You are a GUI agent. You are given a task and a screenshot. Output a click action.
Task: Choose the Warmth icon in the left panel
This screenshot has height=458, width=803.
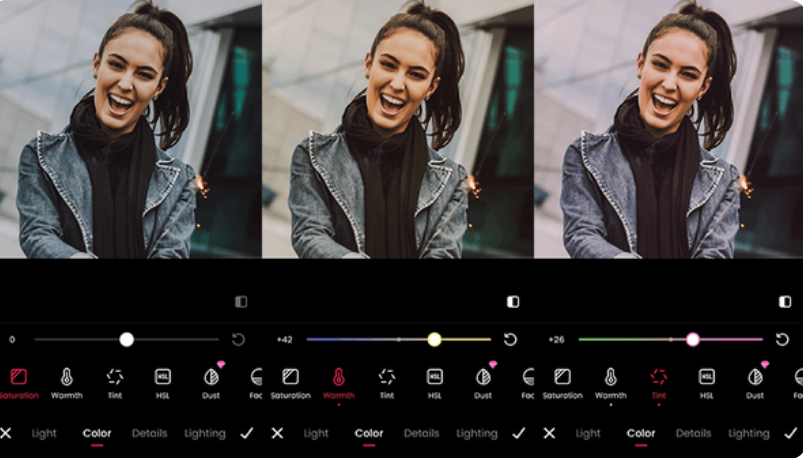coord(67,377)
